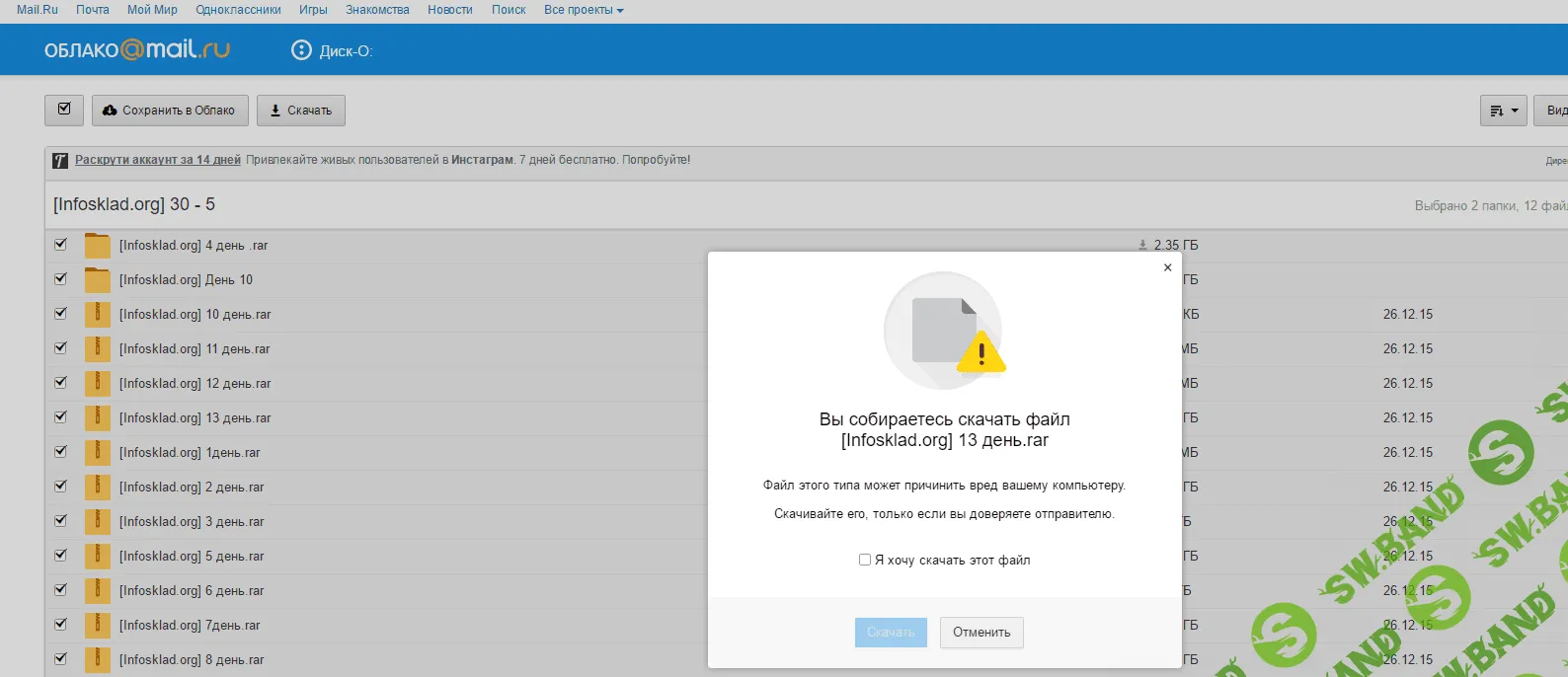Go to 'Одноклассники' in the top menu

pyautogui.click(x=238, y=10)
